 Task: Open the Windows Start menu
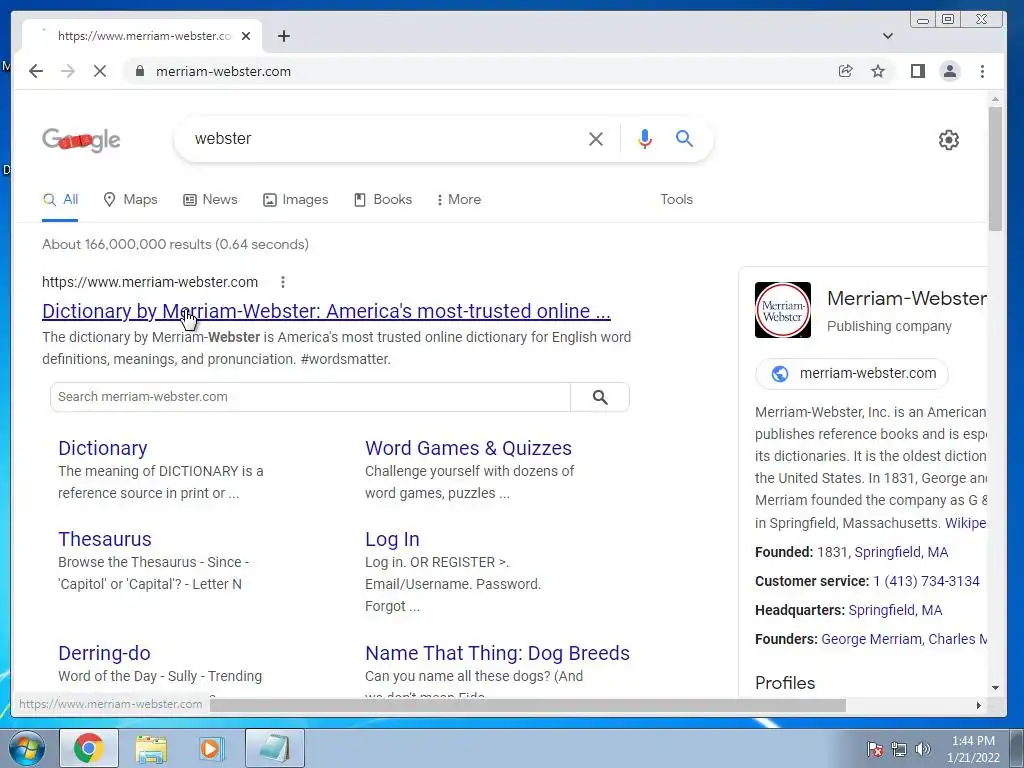(x=26, y=748)
